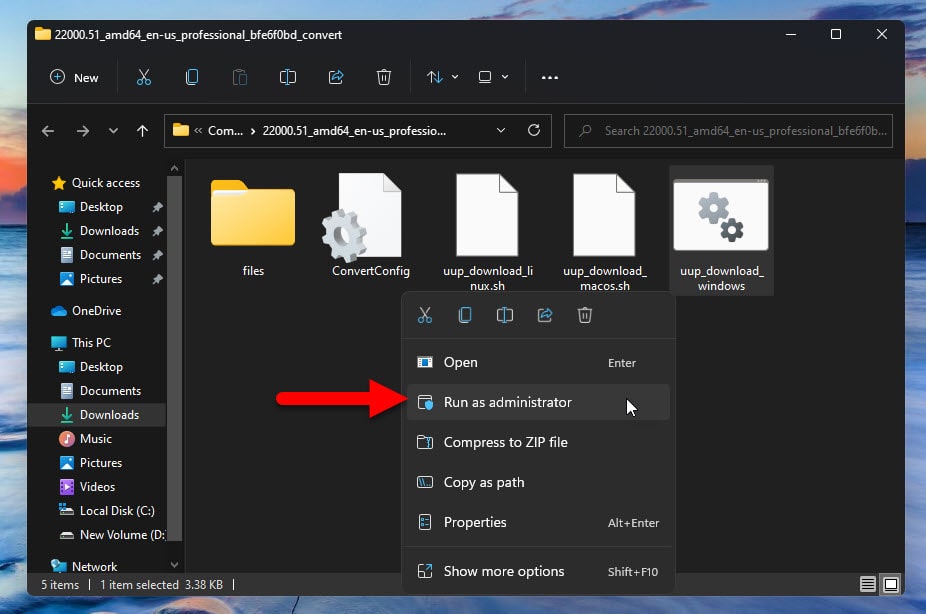The image size is (926, 614).
Task: Click the Copy icon in the context menu
Action: tap(465, 315)
